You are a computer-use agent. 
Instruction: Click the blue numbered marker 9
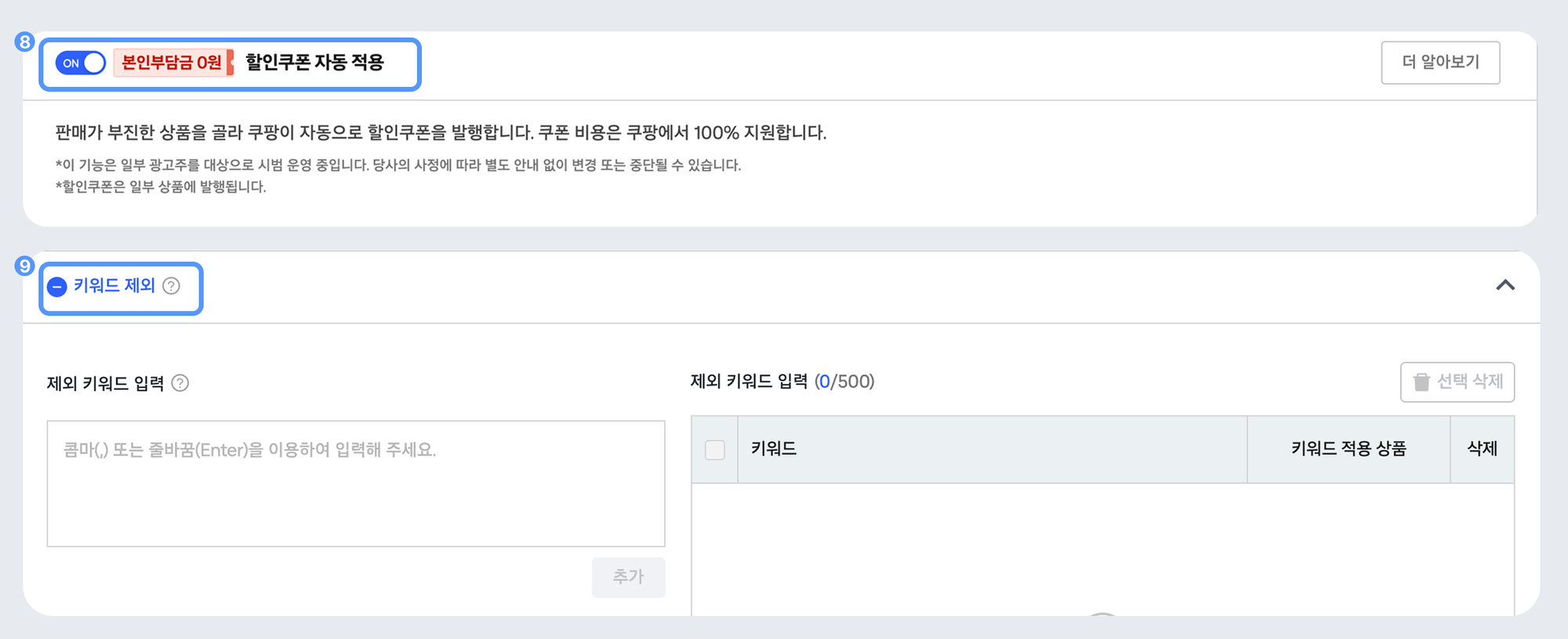point(24,265)
